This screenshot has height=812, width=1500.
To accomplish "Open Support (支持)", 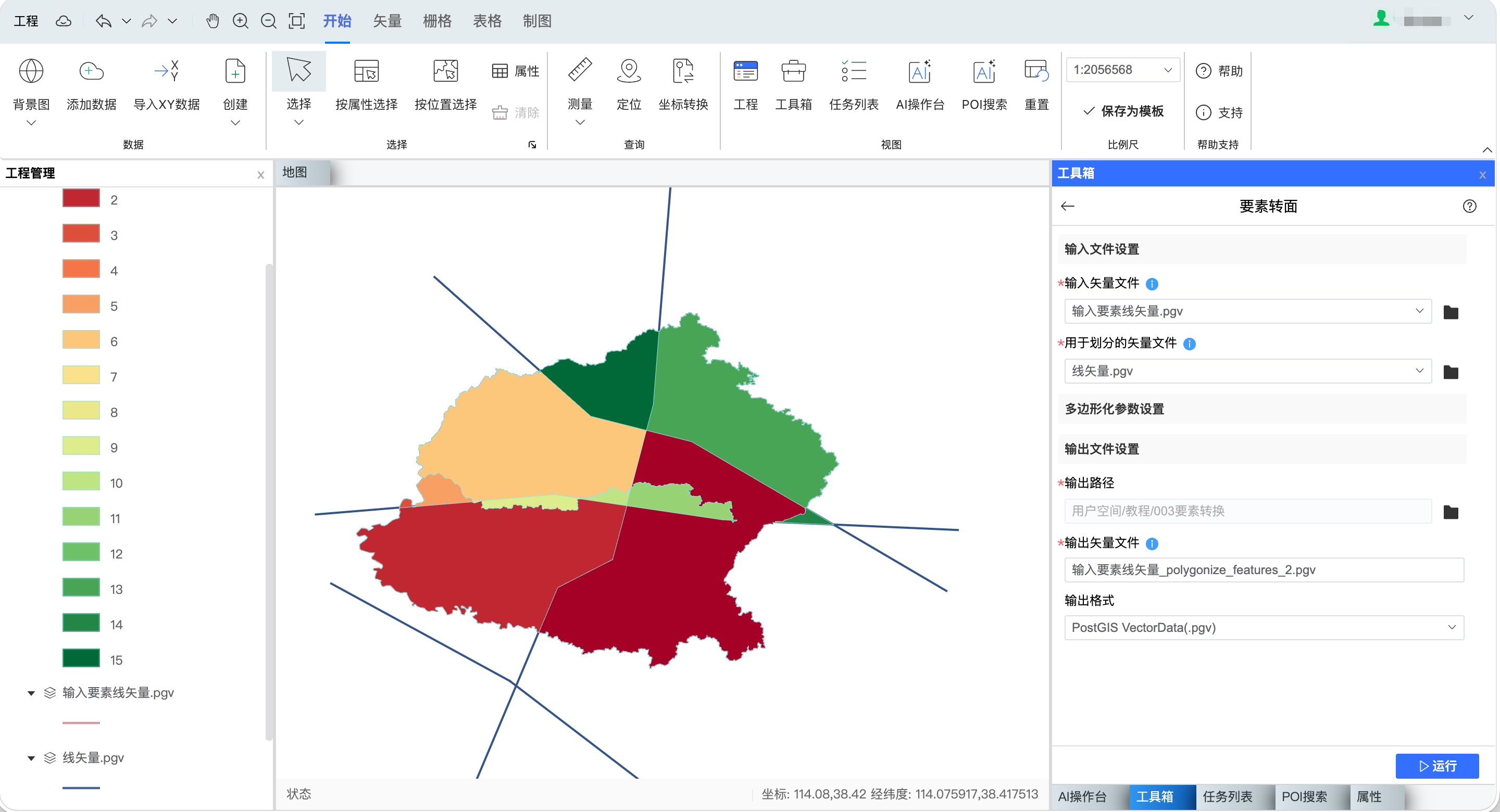I will point(1219,112).
